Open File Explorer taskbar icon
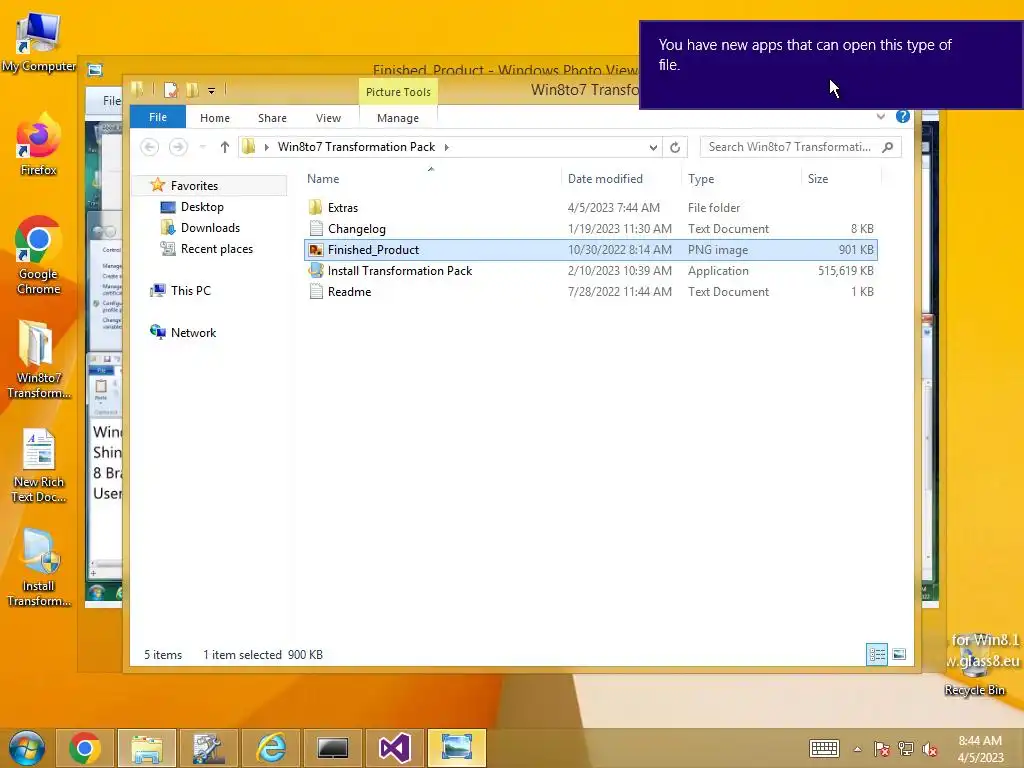The height and width of the screenshot is (768, 1024). click(146, 748)
